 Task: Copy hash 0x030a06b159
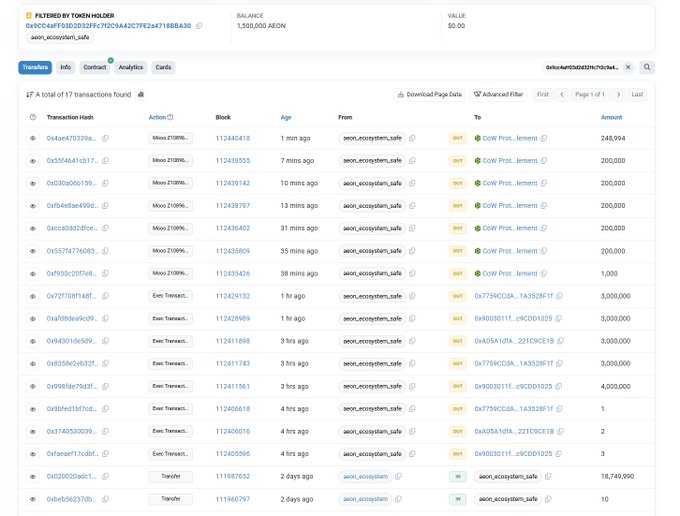coord(105,183)
